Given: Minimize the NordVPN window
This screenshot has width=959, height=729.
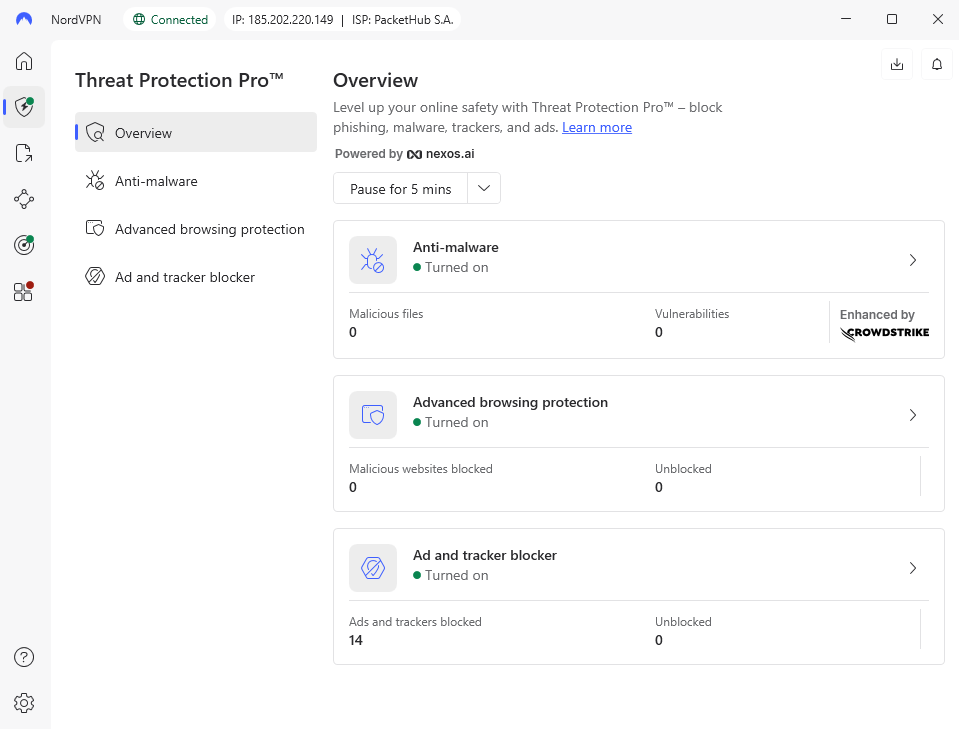Looking at the screenshot, I should coord(846,19).
